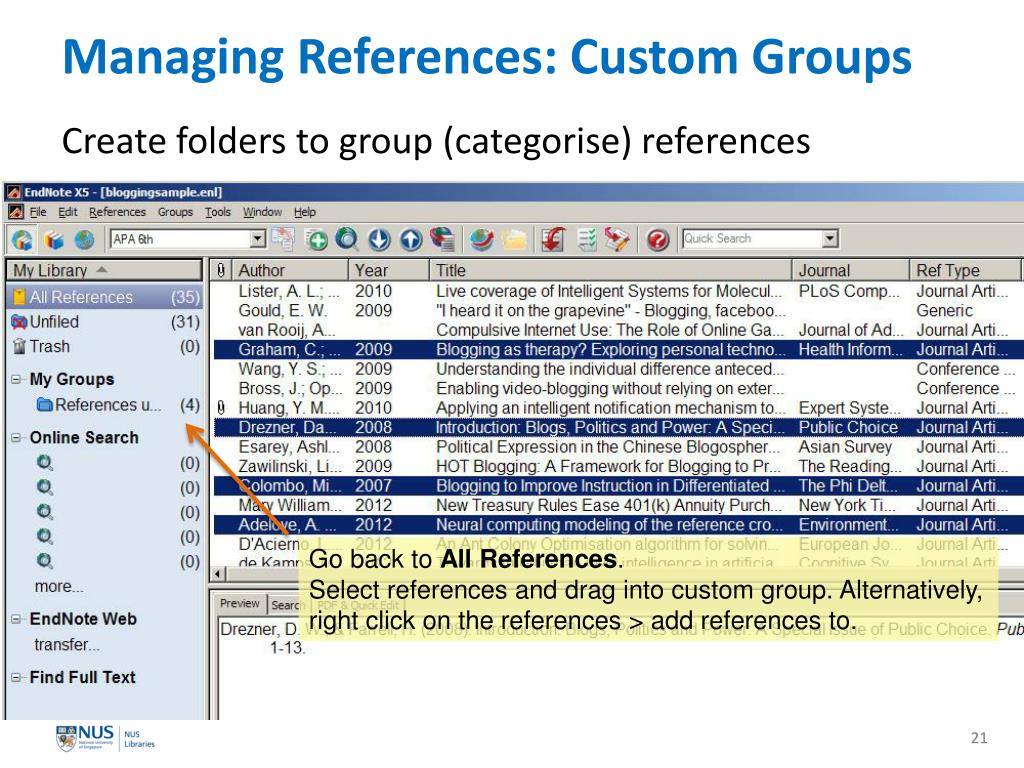Switch to the Preview tab
Screen dimensions: 1024x768
[x=239, y=604]
